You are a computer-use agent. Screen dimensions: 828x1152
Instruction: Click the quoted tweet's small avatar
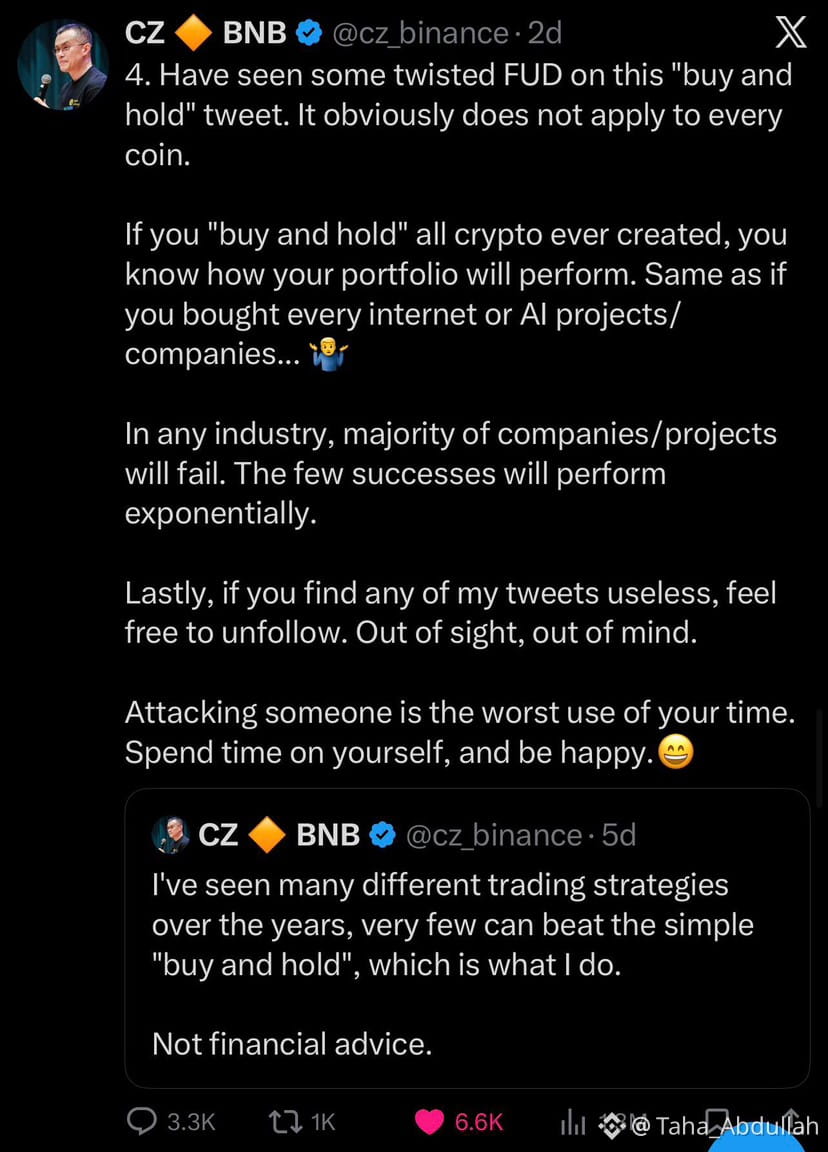tap(171, 835)
